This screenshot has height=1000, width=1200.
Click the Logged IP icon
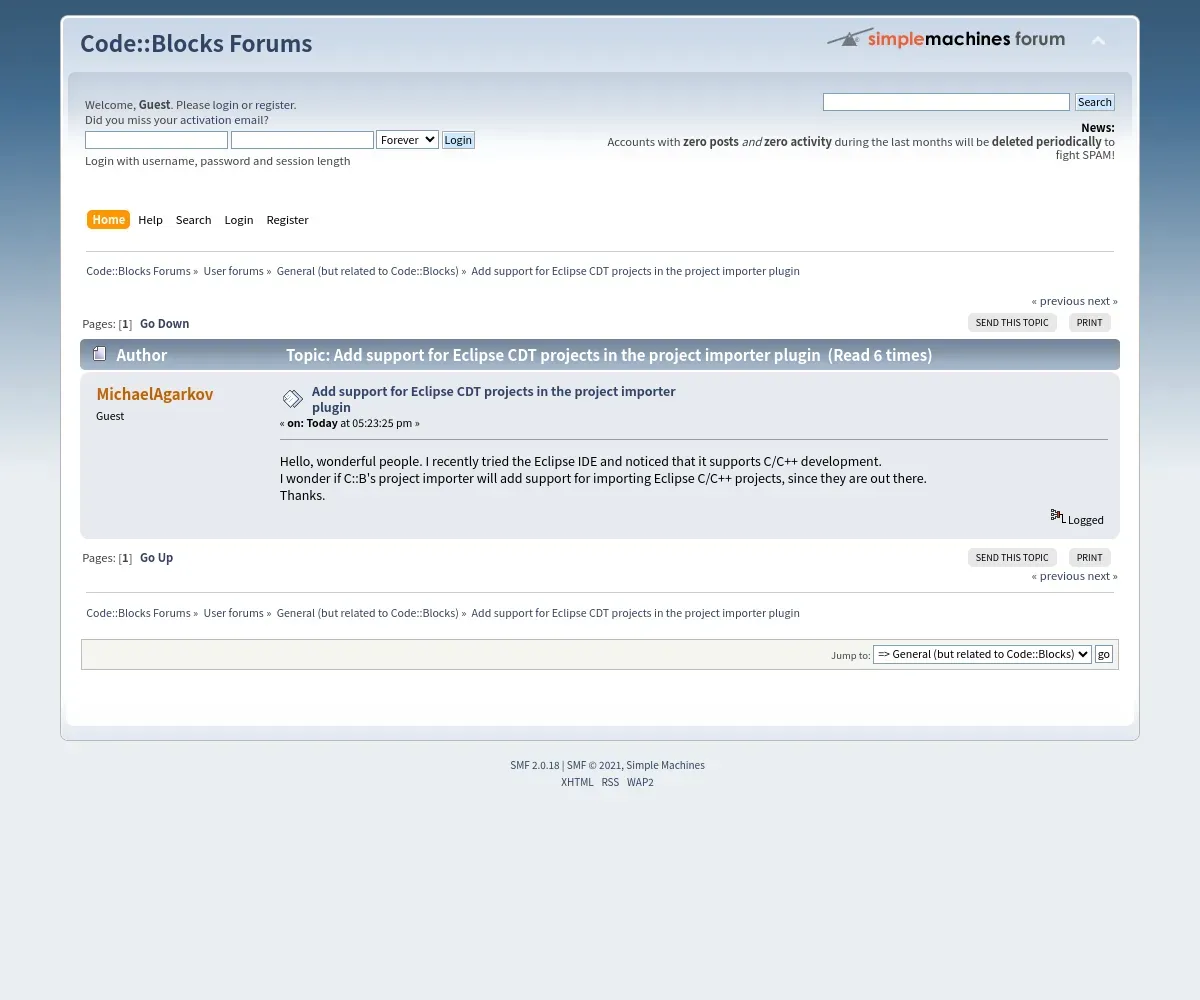[1057, 516]
